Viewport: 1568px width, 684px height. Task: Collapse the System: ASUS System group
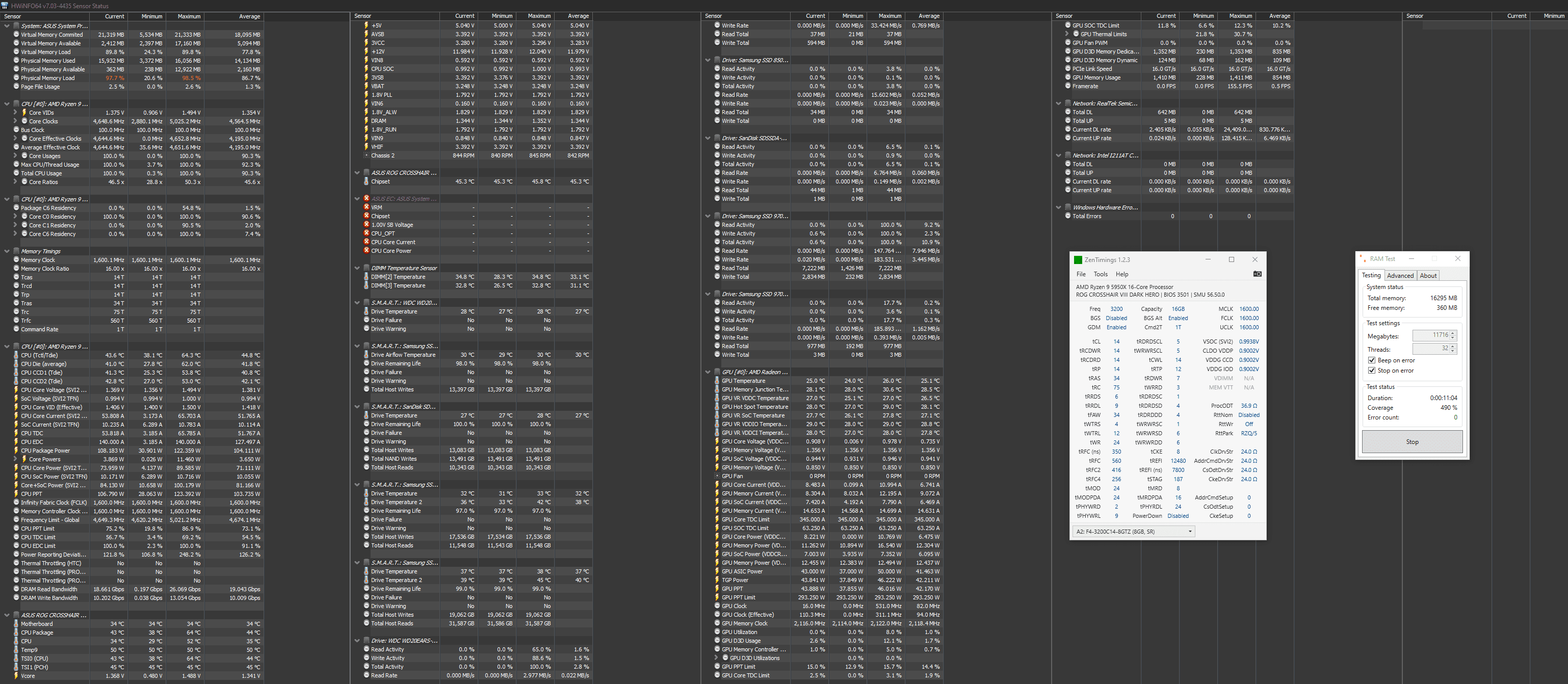point(7,26)
